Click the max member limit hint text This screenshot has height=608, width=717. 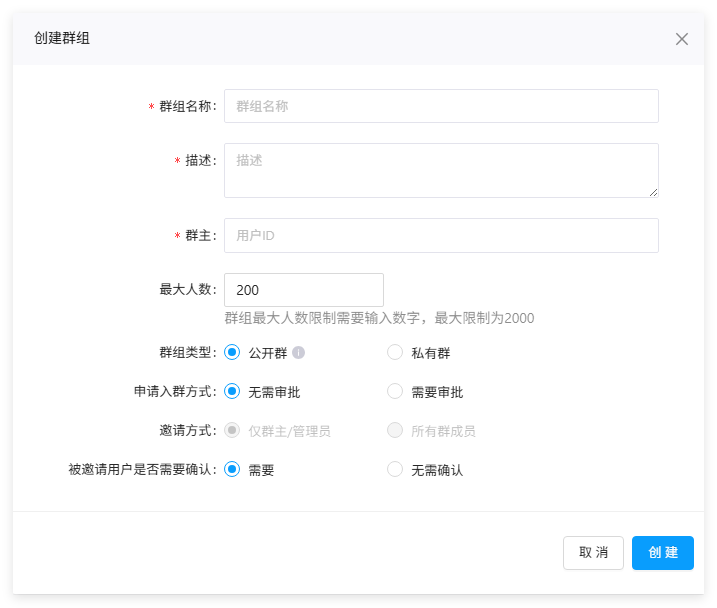click(x=379, y=319)
